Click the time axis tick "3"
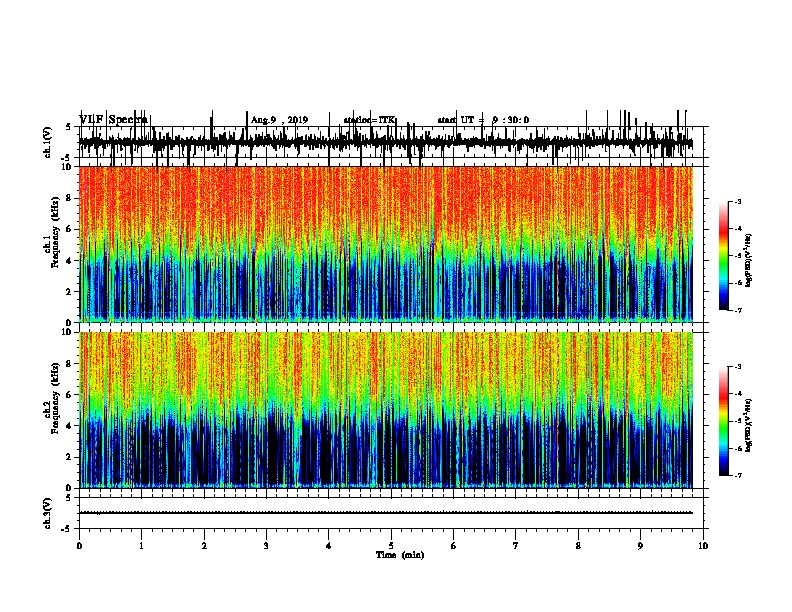Image resolution: width=792 pixels, height=612 pixels. tap(266, 546)
